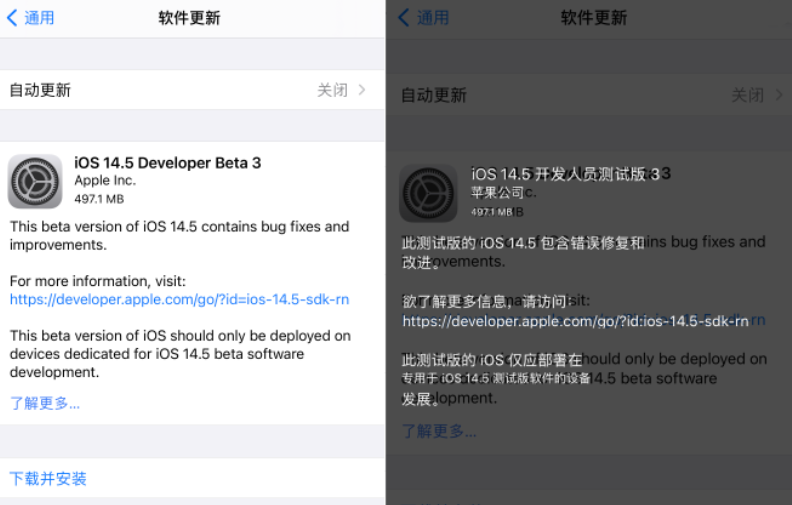Click 'For more information, visit:' text
Viewport: 792px width, 505px height.
click(x=97, y=281)
